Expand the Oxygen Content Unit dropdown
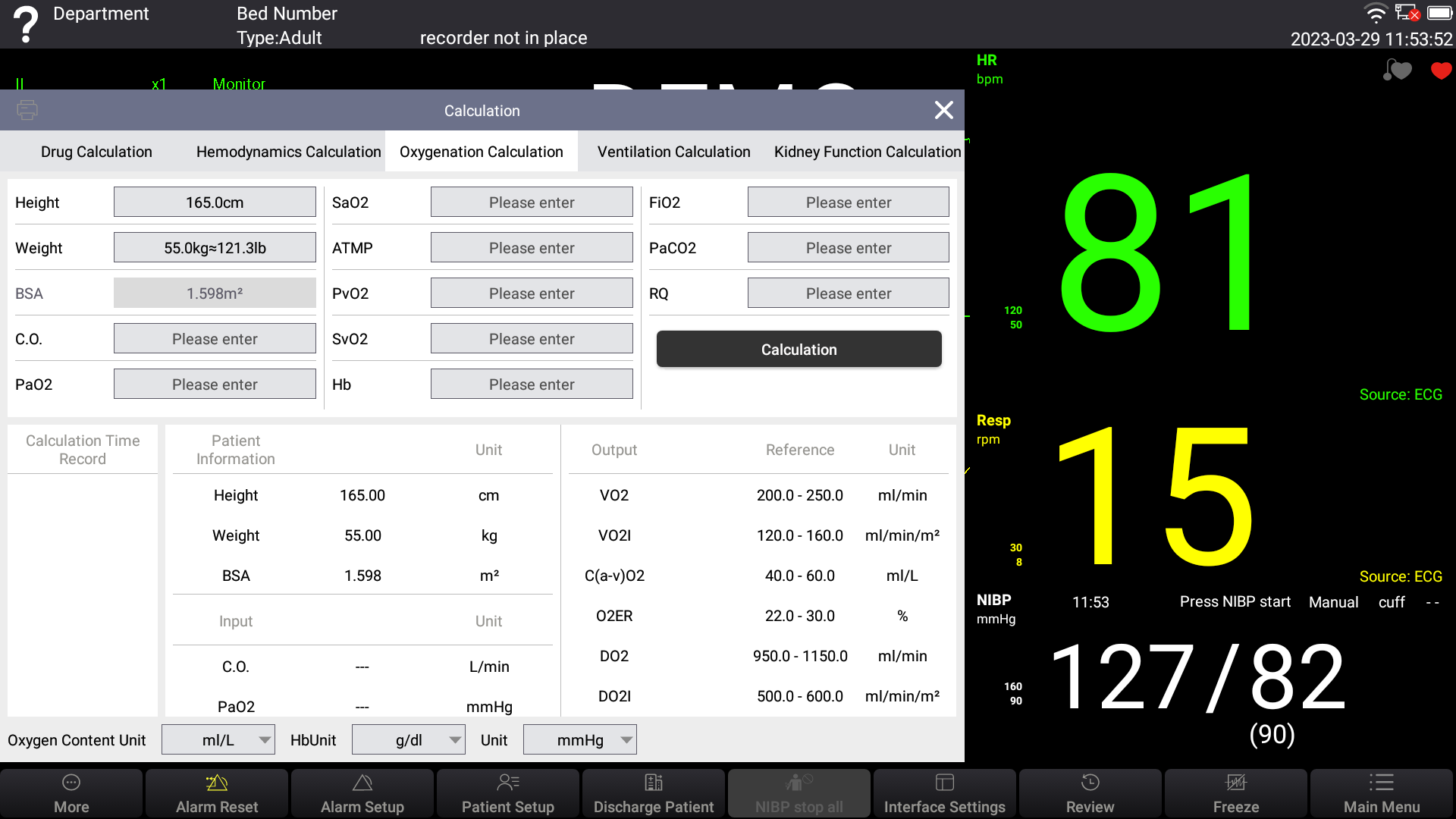1456x819 pixels. (218, 739)
